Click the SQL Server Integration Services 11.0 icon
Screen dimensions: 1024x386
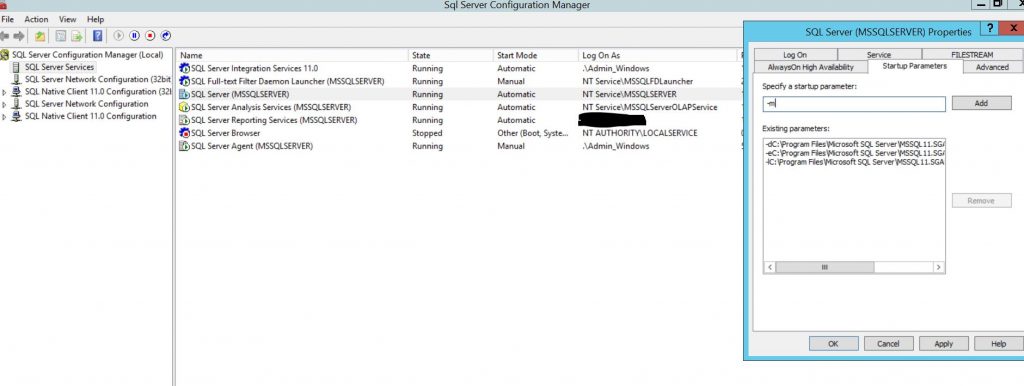click(x=184, y=69)
